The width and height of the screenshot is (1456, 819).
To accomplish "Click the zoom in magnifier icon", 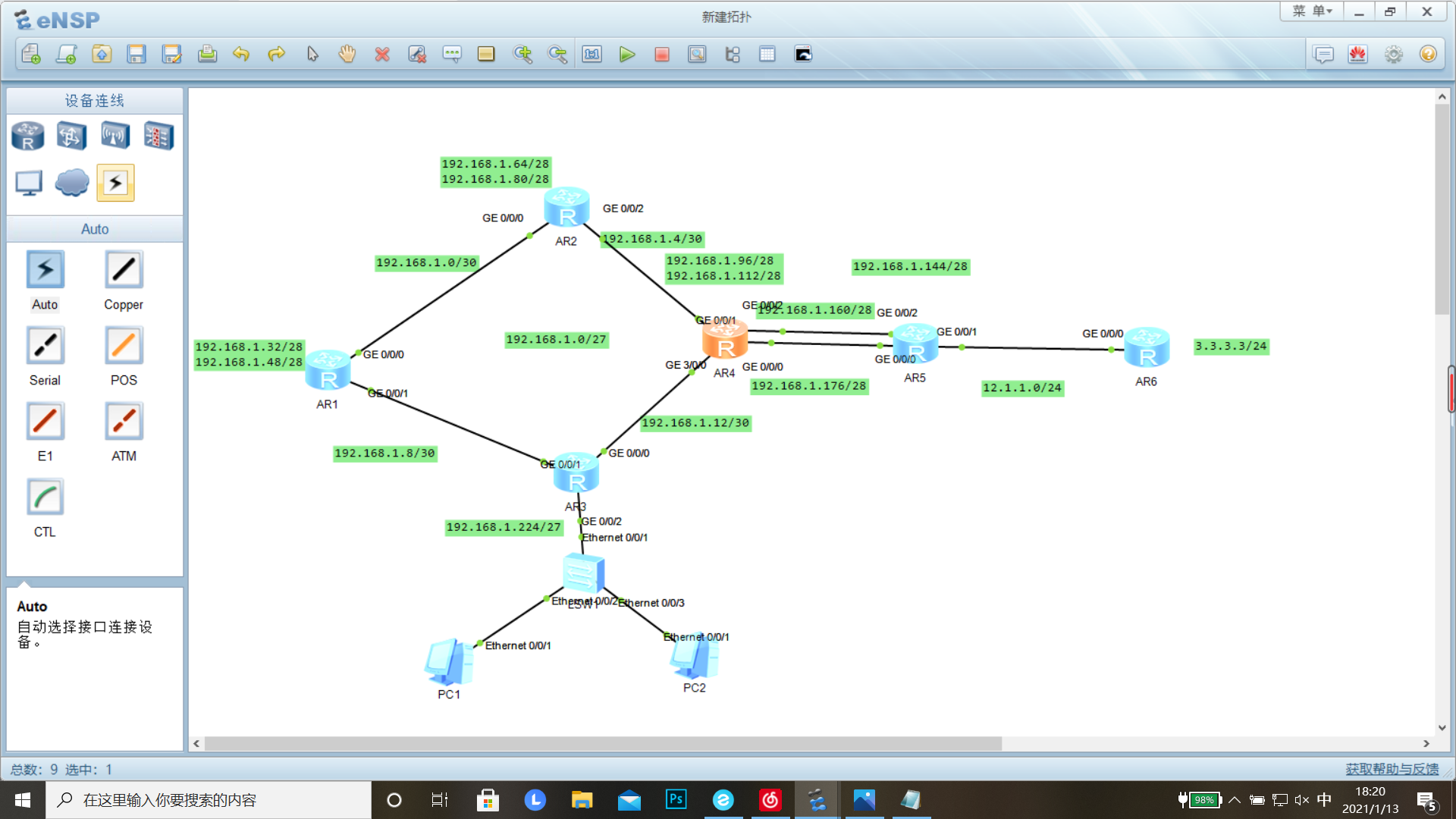I will coord(522,55).
